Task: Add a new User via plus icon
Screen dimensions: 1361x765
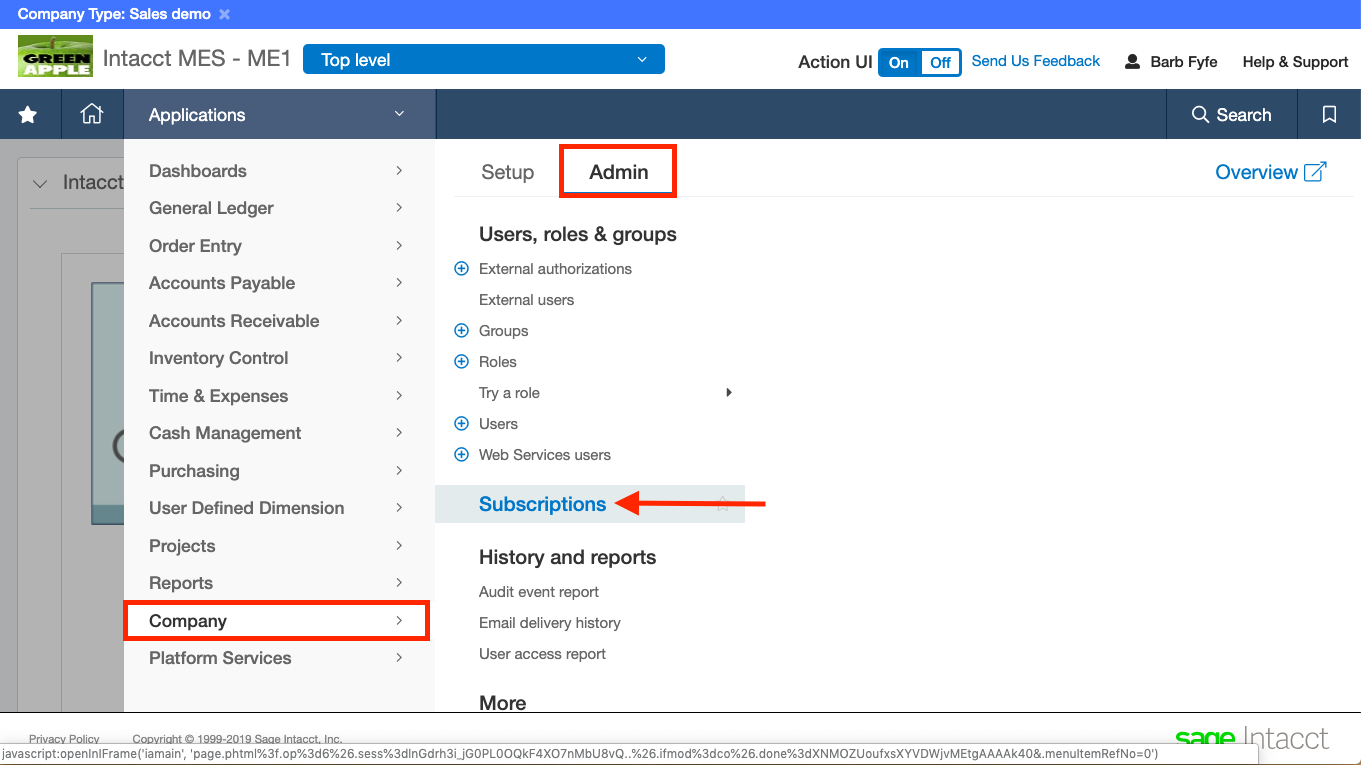Action: 461,424
